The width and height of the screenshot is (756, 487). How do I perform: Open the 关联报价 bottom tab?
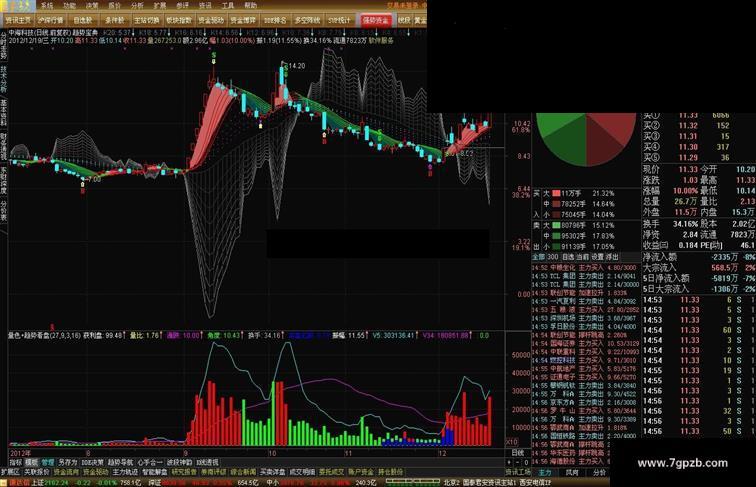click(37, 472)
